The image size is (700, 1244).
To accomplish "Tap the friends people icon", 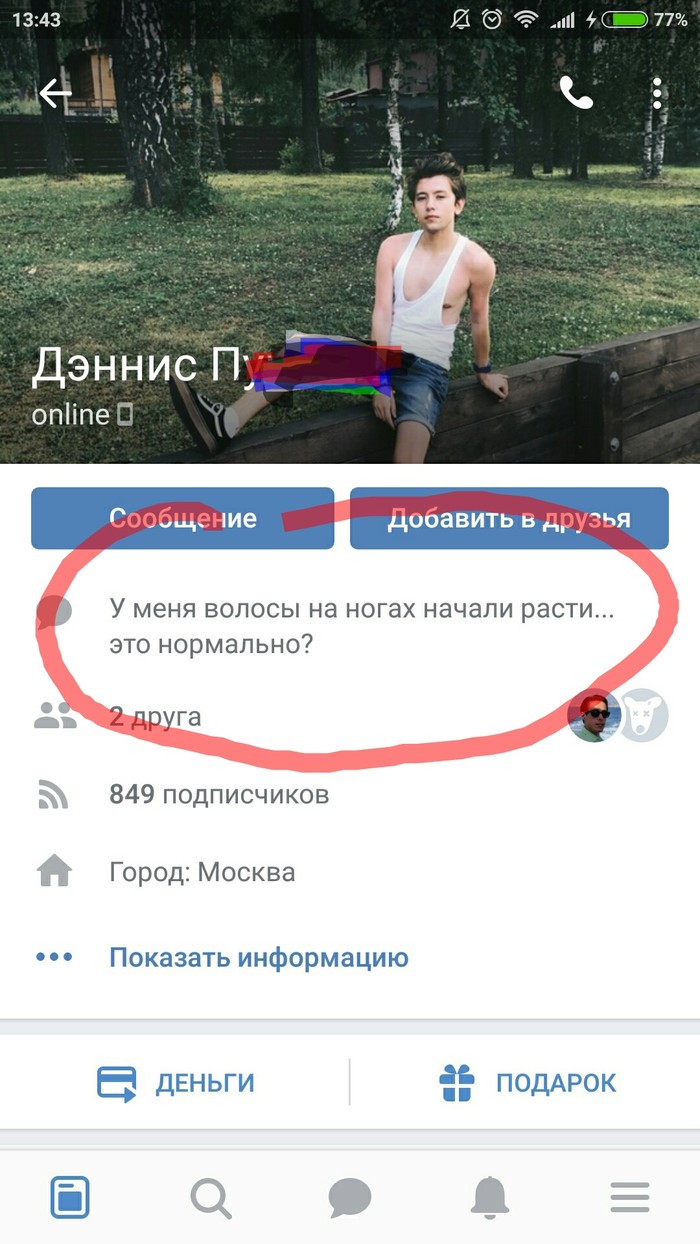I will (54, 716).
